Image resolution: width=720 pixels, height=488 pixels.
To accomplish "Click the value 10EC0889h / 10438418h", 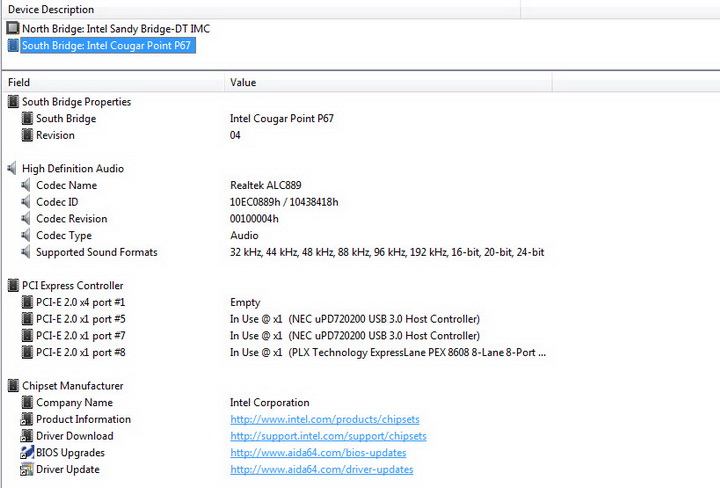I will coord(284,202).
